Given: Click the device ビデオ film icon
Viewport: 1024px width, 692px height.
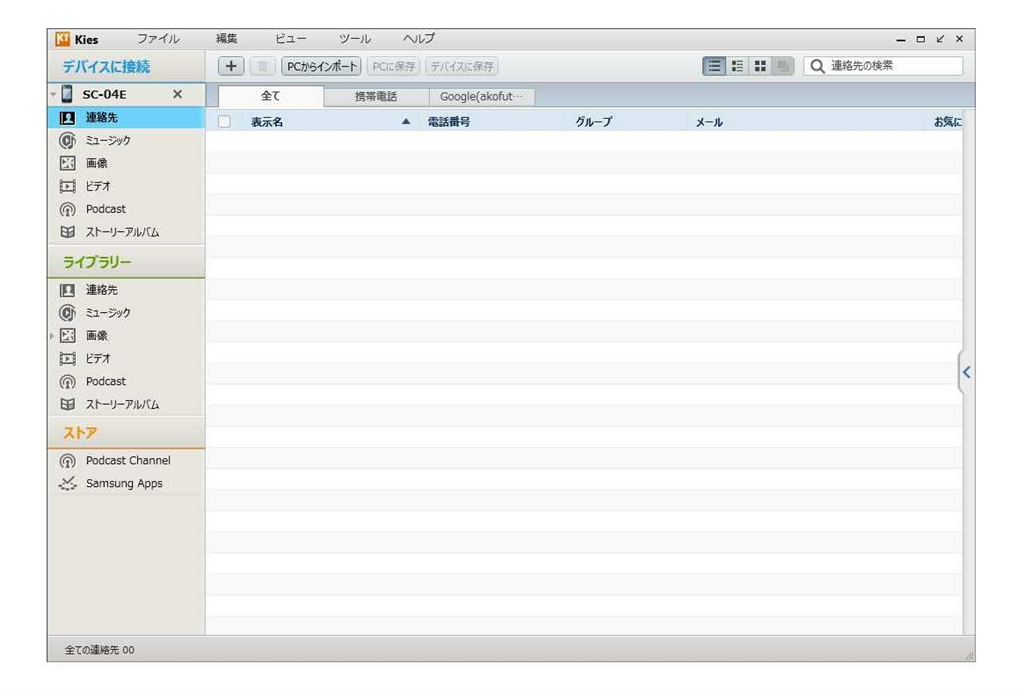Looking at the screenshot, I should click(x=67, y=186).
